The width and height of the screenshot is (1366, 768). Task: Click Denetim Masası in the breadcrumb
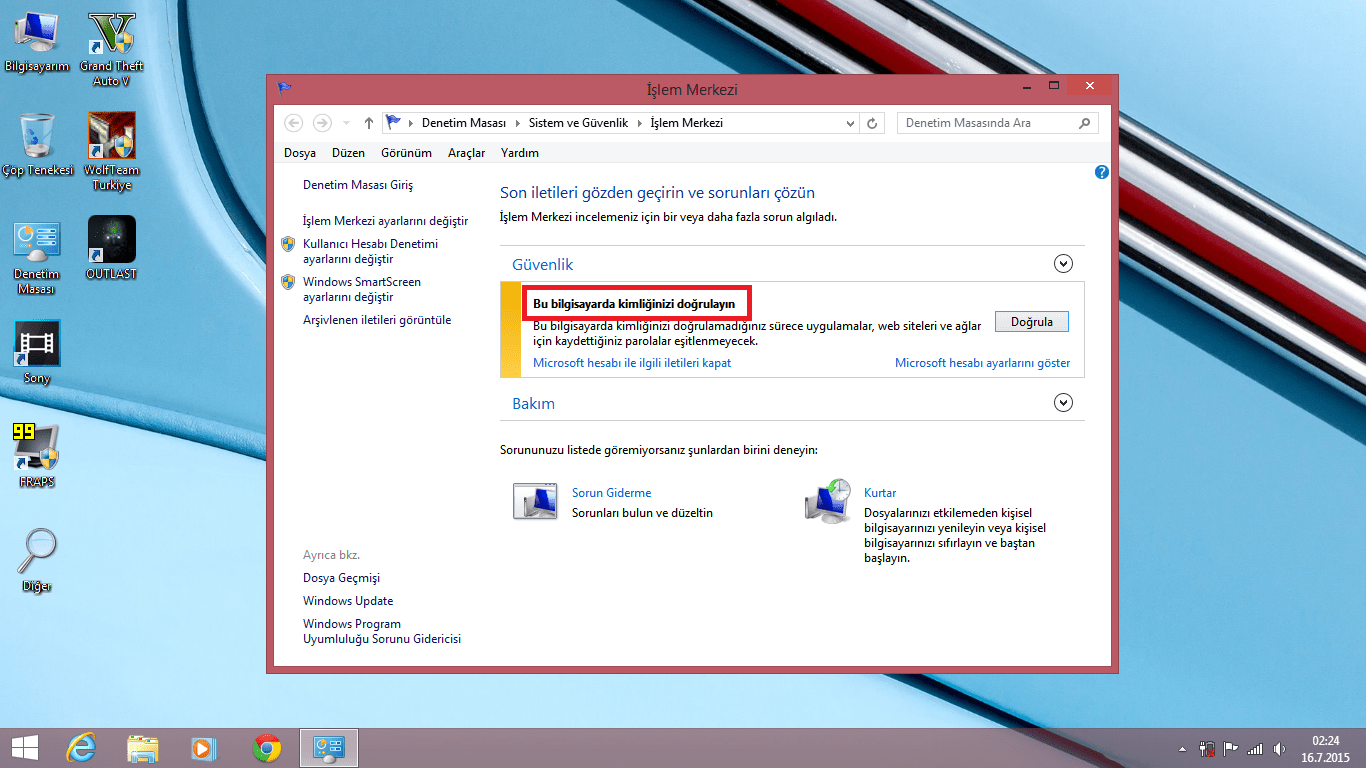tap(464, 123)
